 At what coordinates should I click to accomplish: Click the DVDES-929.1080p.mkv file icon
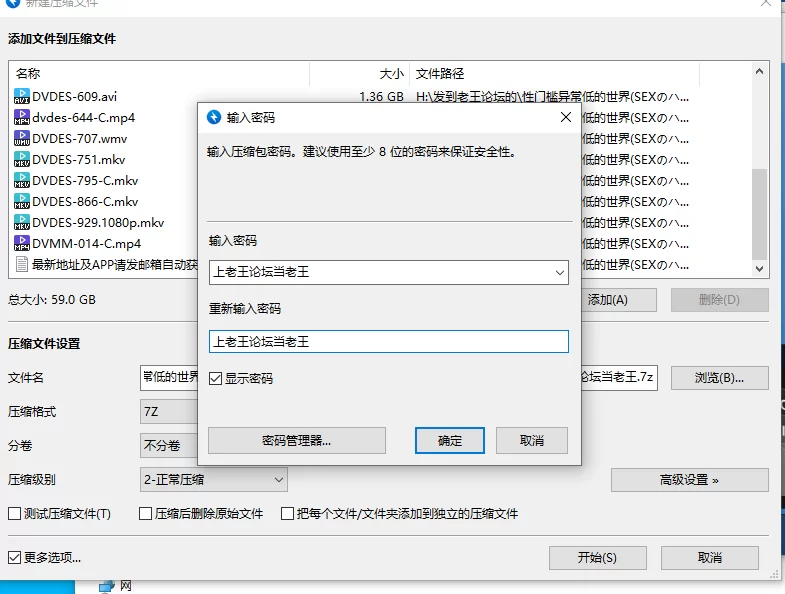pyautogui.click(x=22, y=222)
